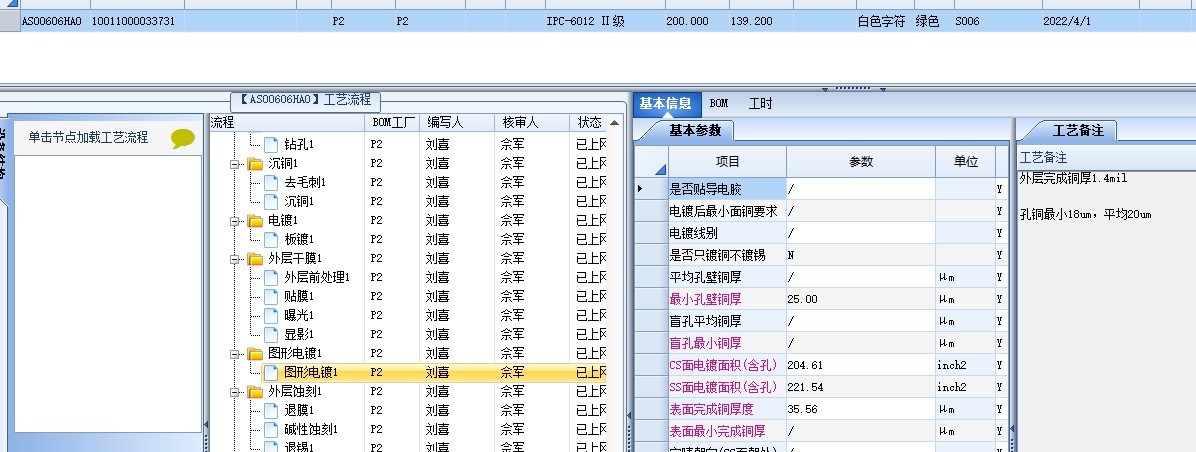
Task: Click the document icon beside 显影1
Action: tap(271, 335)
